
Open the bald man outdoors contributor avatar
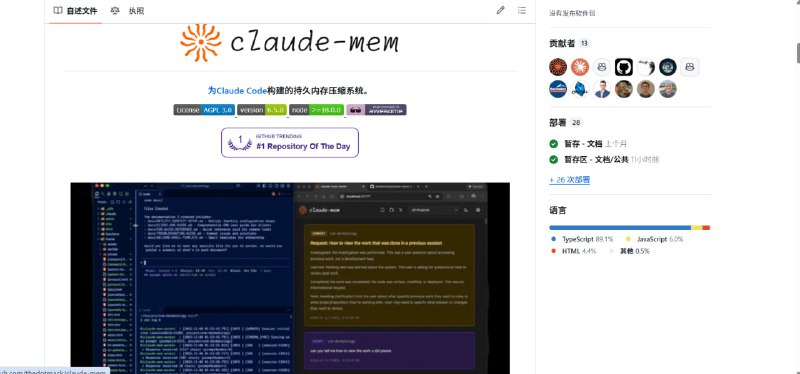click(x=668, y=89)
